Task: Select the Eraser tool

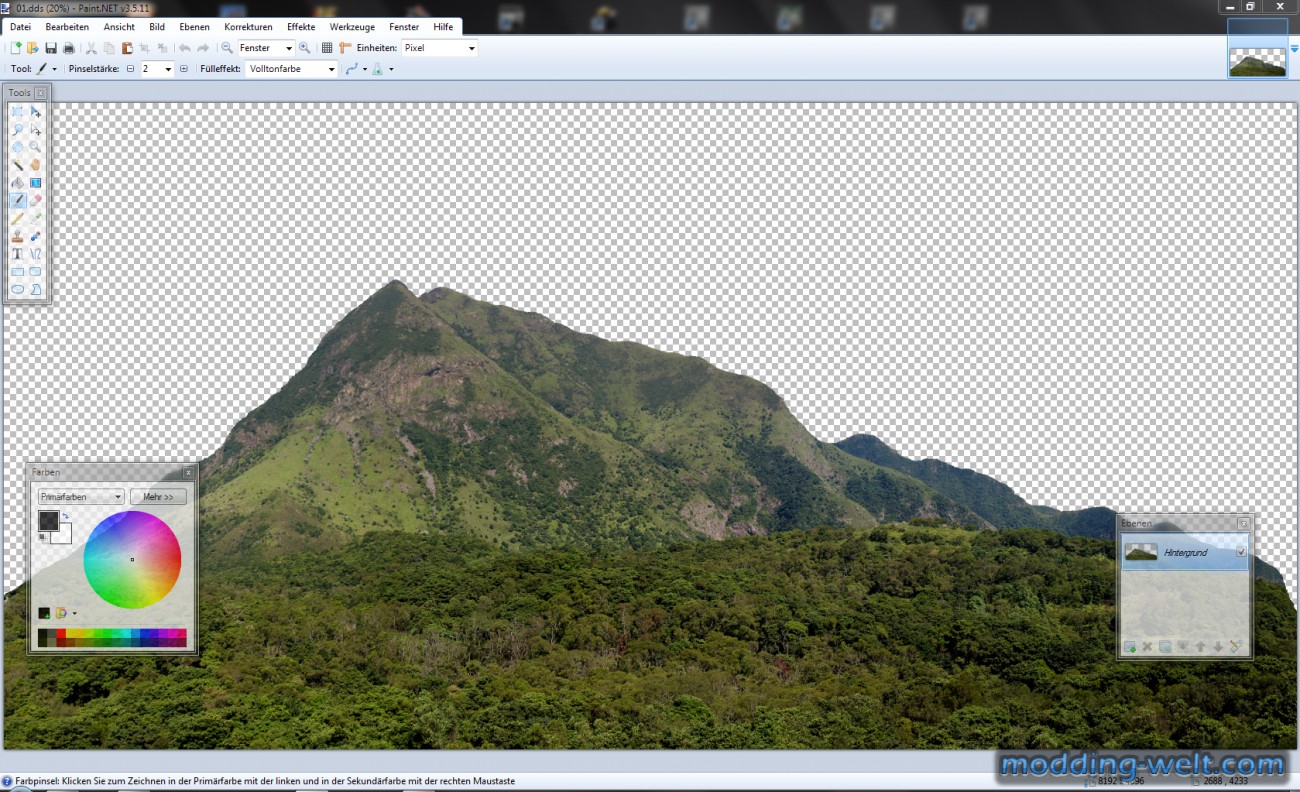Action: [x=36, y=200]
